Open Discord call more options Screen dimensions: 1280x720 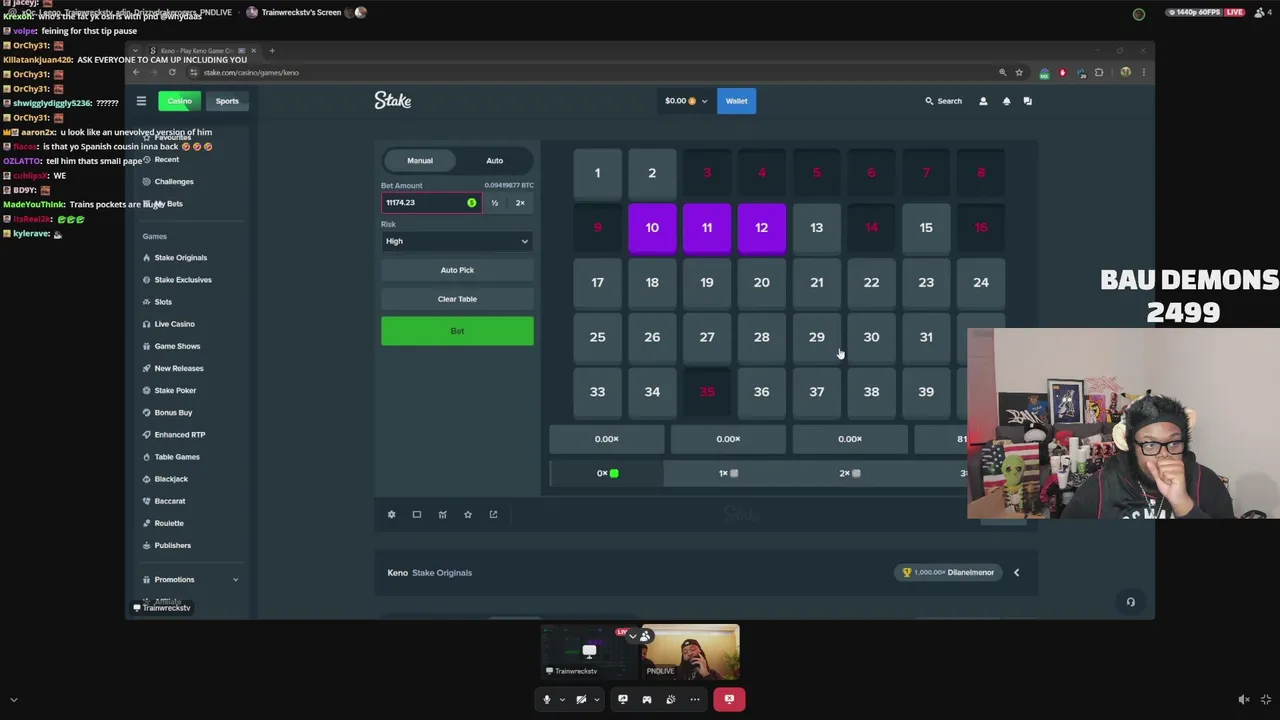(694, 699)
